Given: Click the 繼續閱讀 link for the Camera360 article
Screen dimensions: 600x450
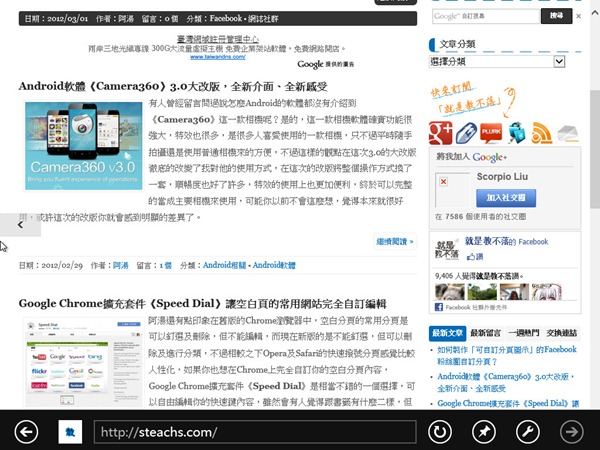Looking at the screenshot, I should click(395, 241).
